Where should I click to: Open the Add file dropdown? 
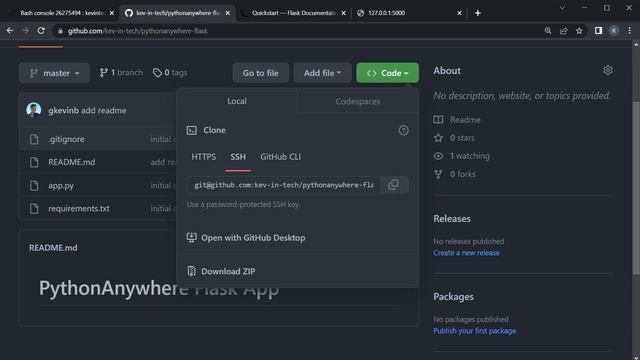pos(322,73)
